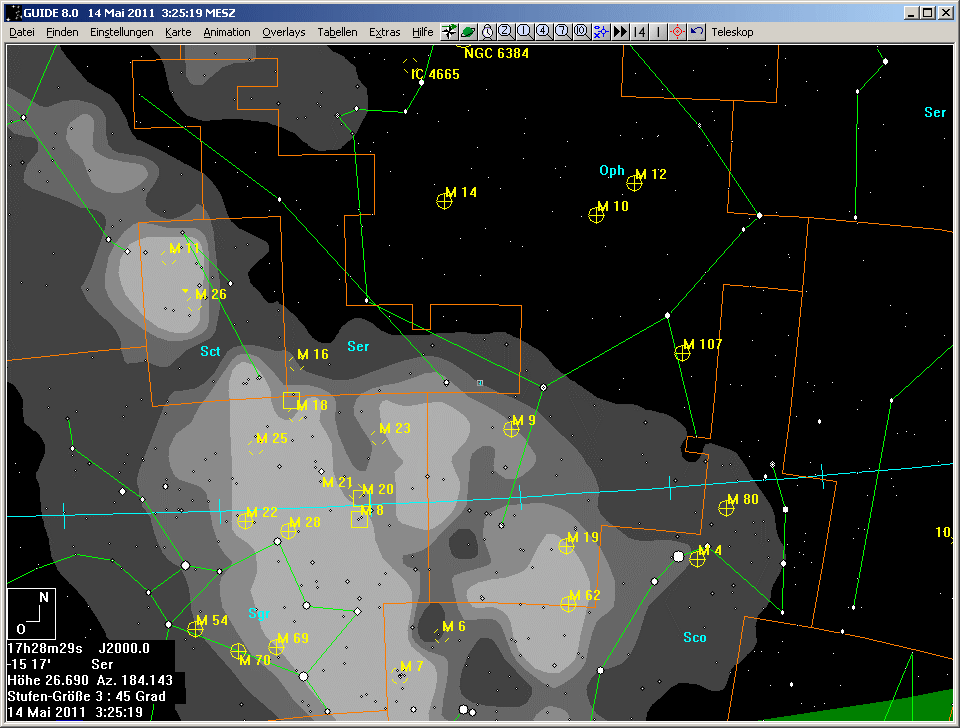Start animation with fast-forward arrows button

[x=620, y=32]
